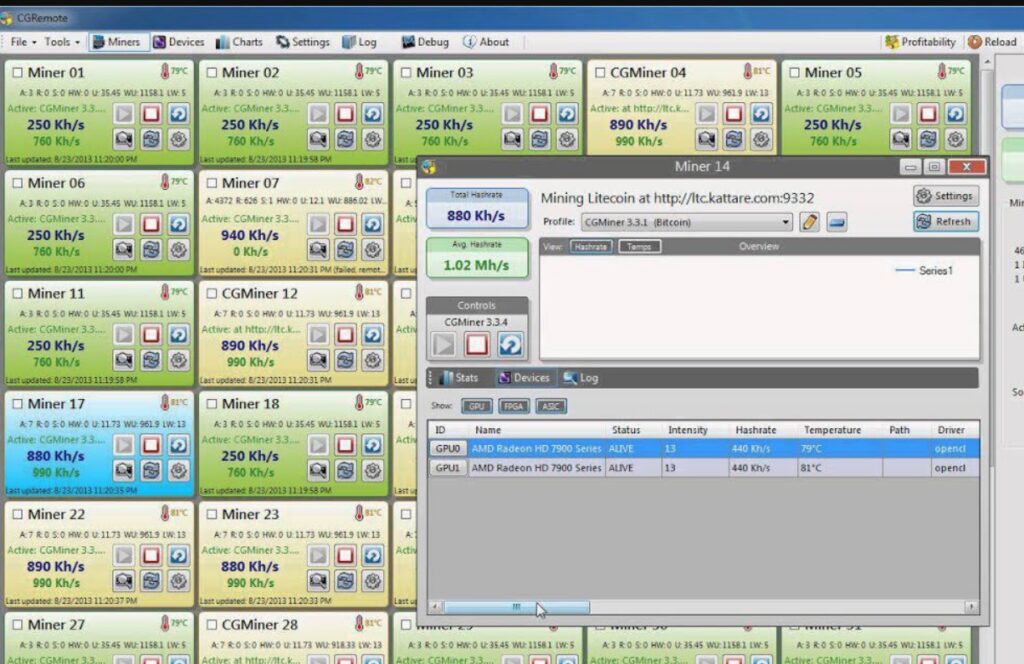Stop Miner 22 with stop icon
The image size is (1024, 664).
tap(151, 555)
